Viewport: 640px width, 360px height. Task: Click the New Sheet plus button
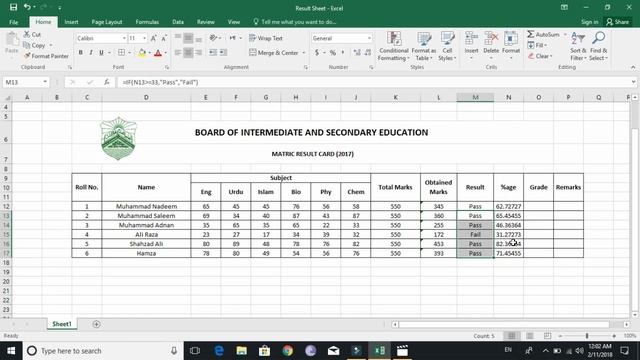(x=96, y=324)
